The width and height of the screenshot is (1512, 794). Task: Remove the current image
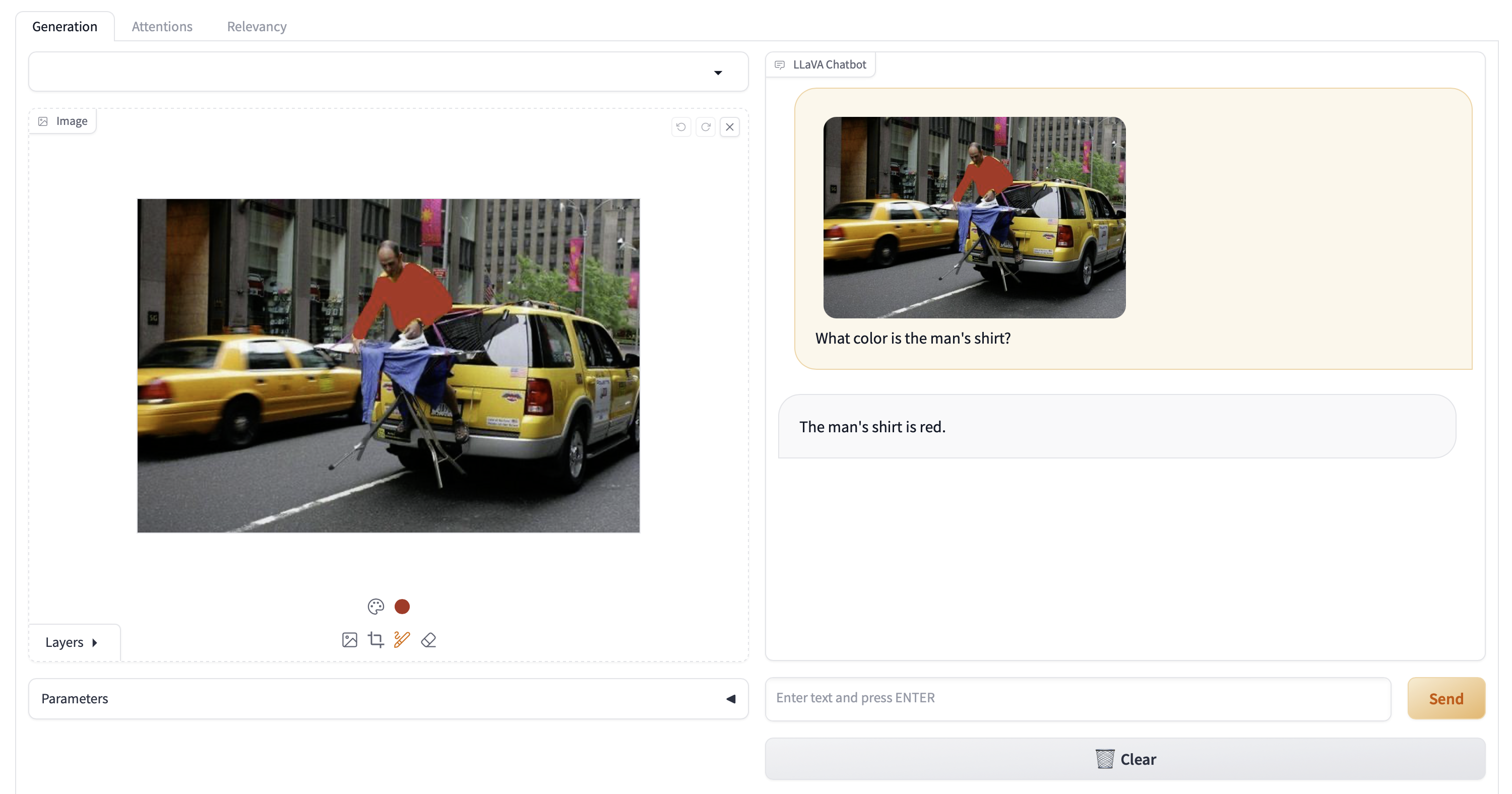(730, 126)
